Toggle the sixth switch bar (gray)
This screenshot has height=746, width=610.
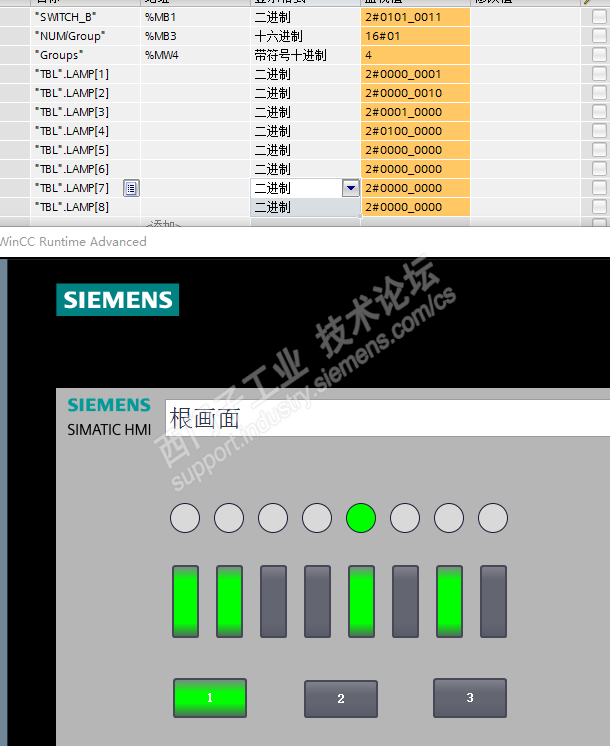[x=405, y=601]
